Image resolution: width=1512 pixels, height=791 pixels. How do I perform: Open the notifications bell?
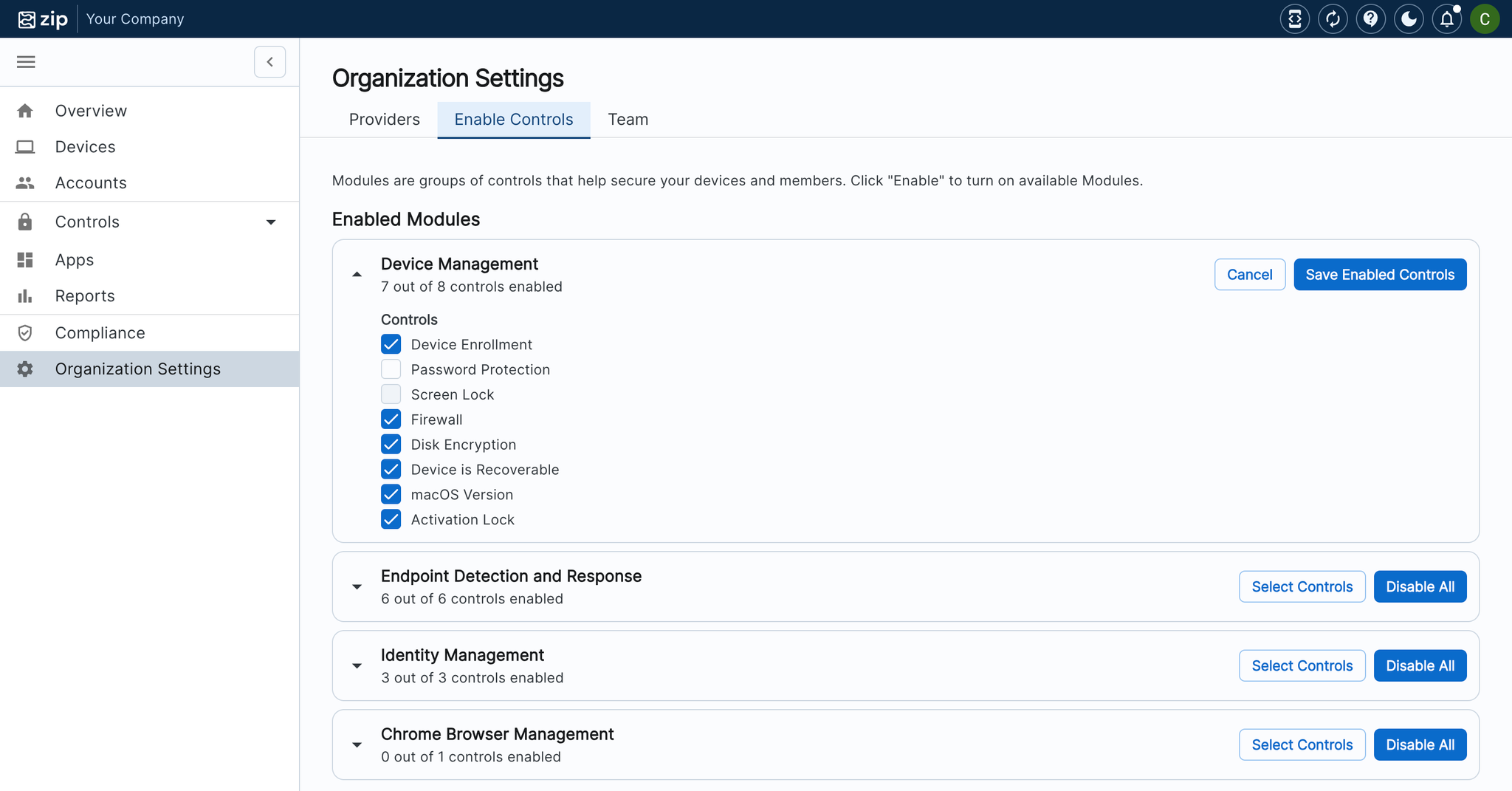coord(1446,19)
